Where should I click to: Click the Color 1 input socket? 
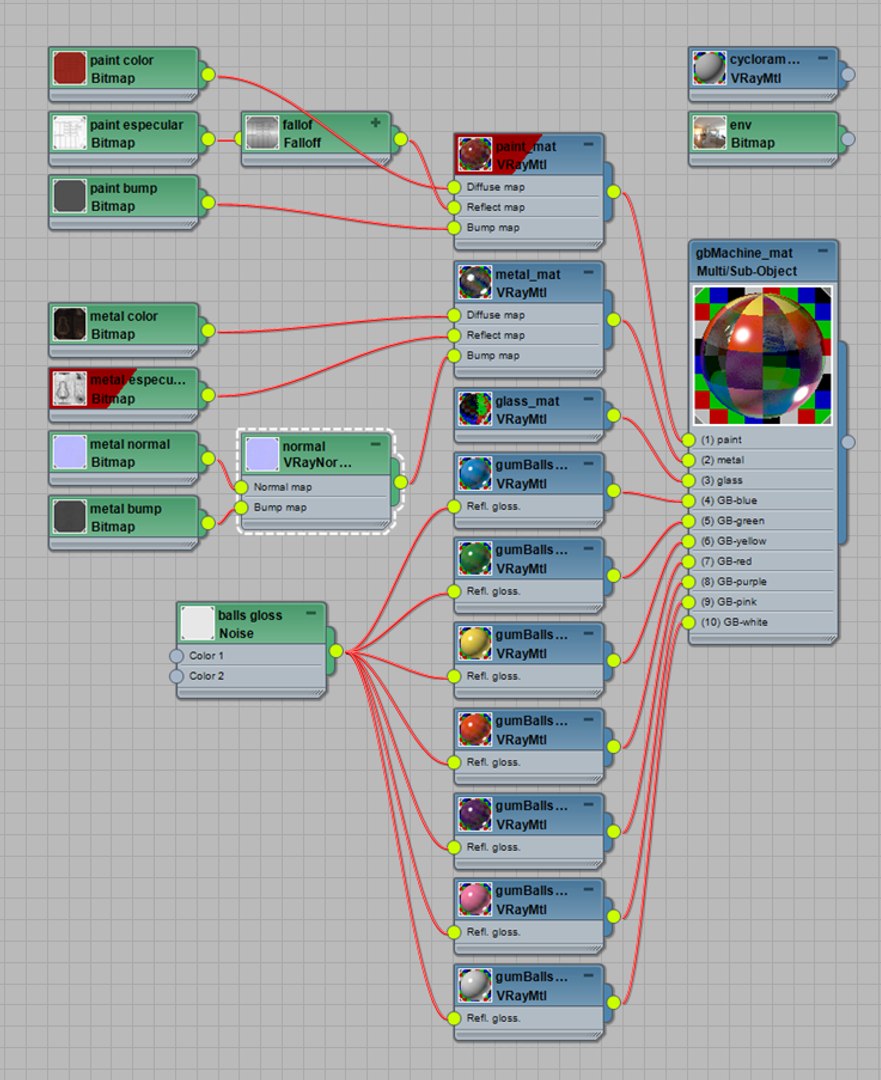[x=176, y=656]
